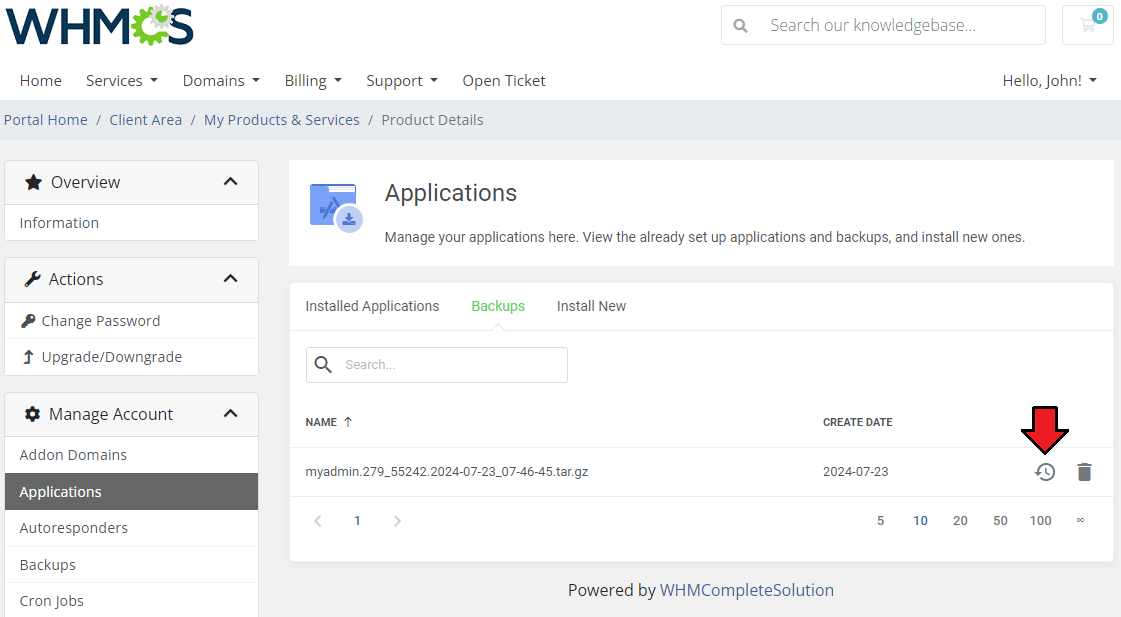Click the NAME column sort arrow
1121x617 pixels.
pyautogui.click(x=348, y=422)
